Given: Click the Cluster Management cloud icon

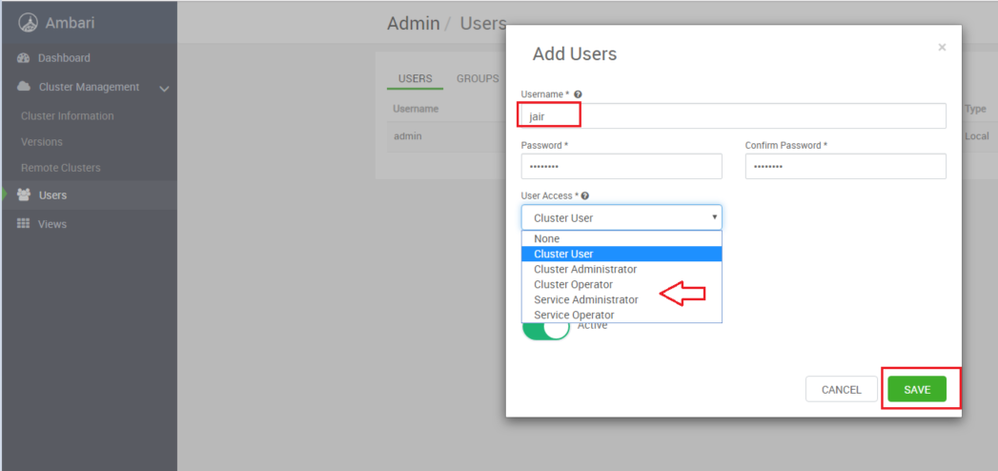Looking at the screenshot, I should pyautogui.click(x=24, y=87).
